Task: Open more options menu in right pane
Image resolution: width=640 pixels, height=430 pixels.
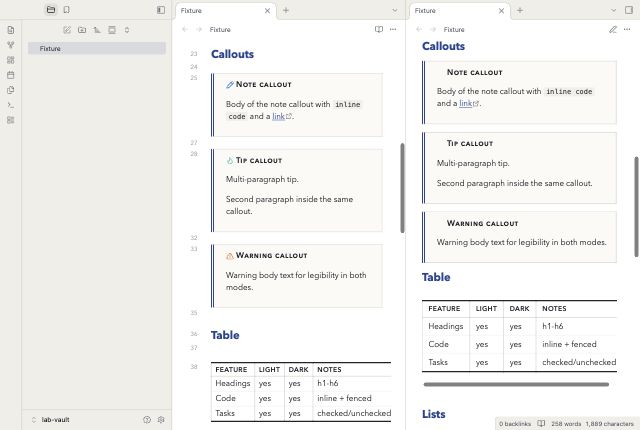Action: pos(627,29)
